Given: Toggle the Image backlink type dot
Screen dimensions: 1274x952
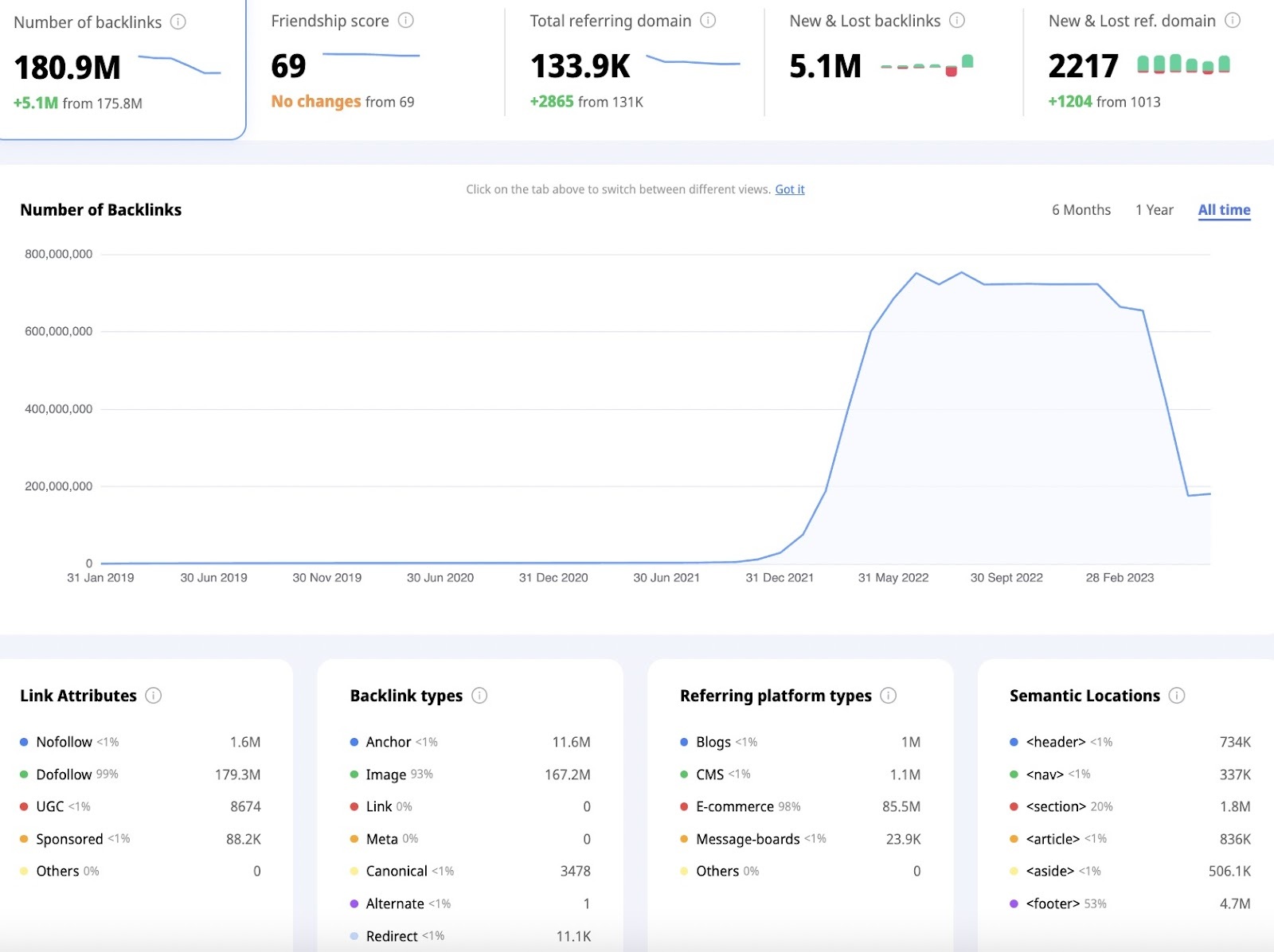Looking at the screenshot, I should coord(354,774).
